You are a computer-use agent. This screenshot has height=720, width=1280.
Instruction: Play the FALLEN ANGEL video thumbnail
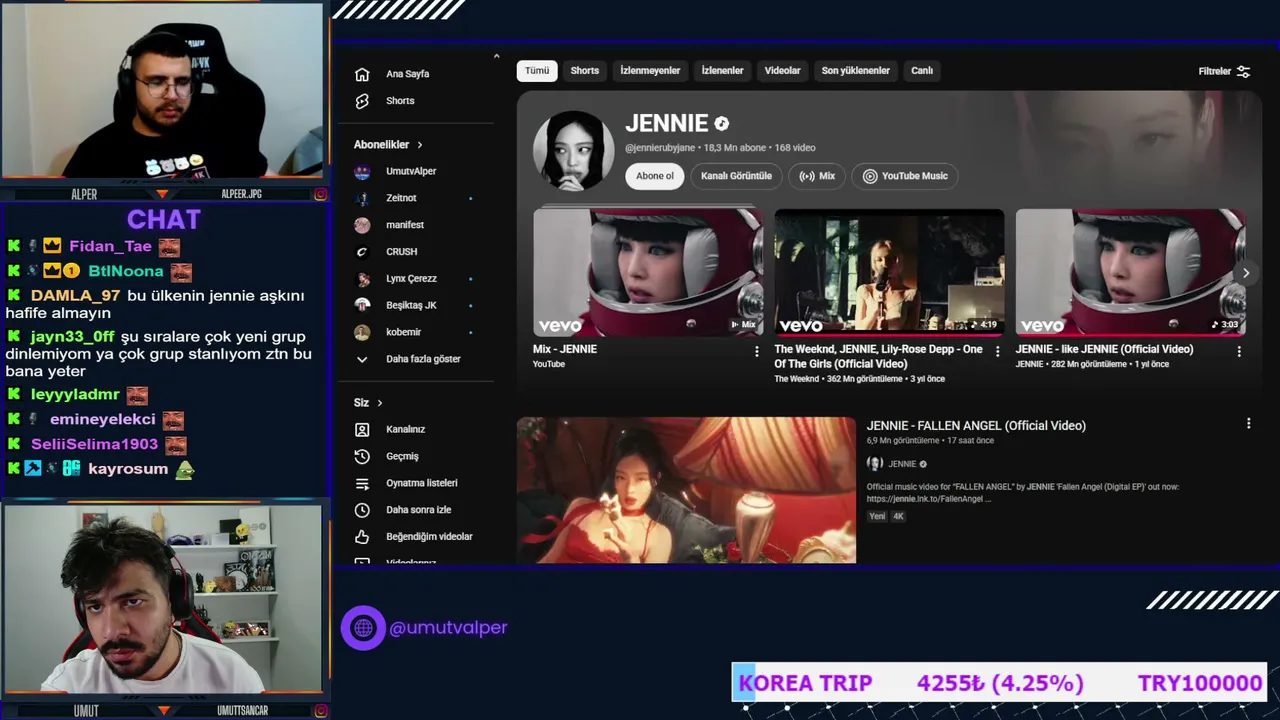point(686,490)
